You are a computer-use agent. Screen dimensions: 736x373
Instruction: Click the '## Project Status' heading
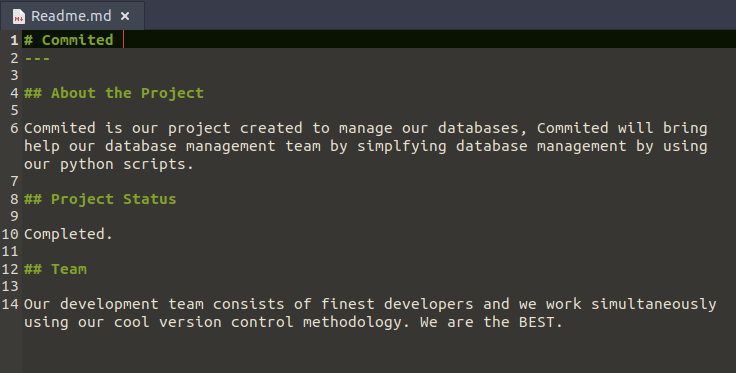pos(100,199)
